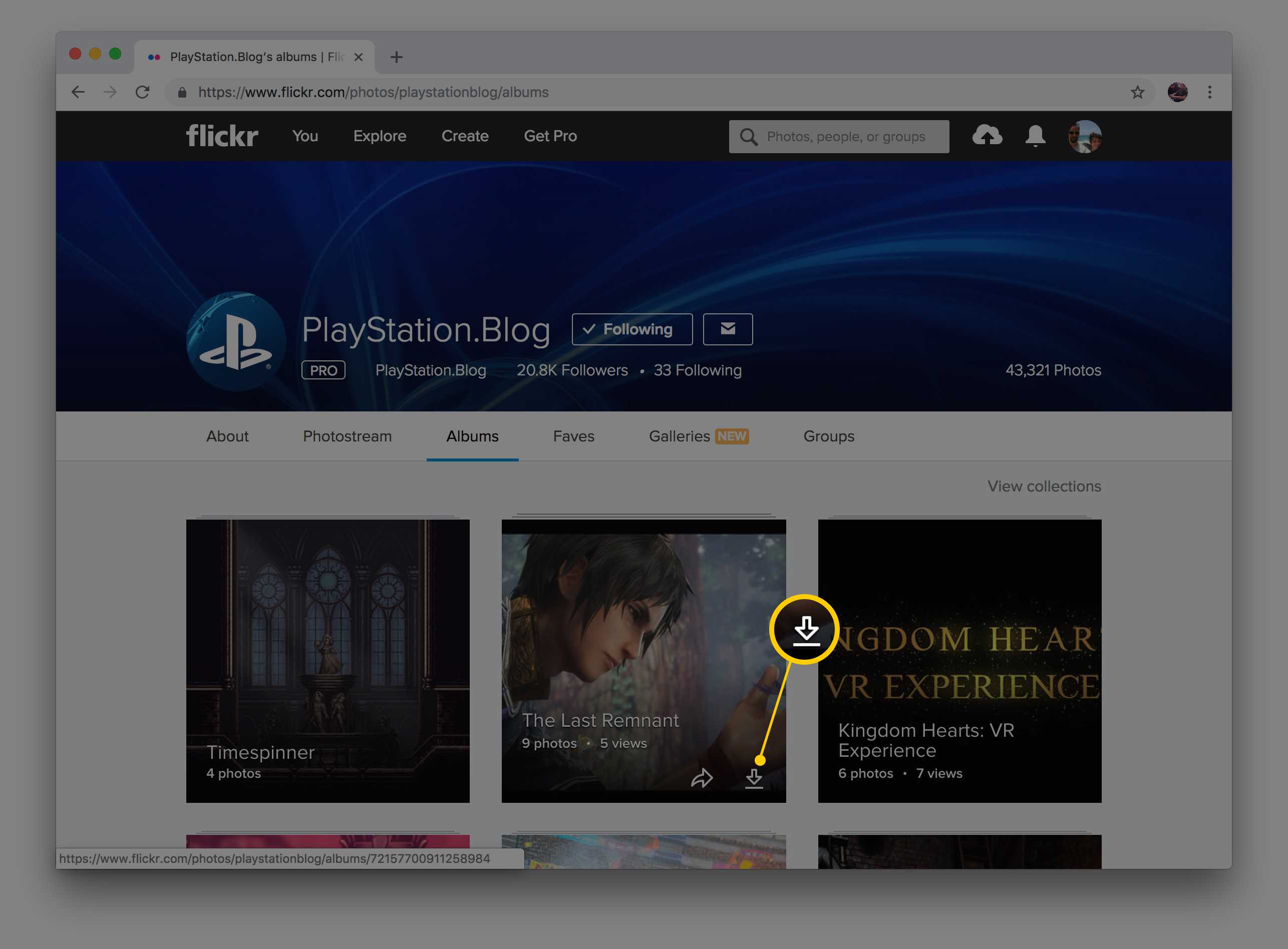Open The Last Remnant album thumbnail
Image resolution: width=1288 pixels, height=949 pixels.
(x=643, y=661)
